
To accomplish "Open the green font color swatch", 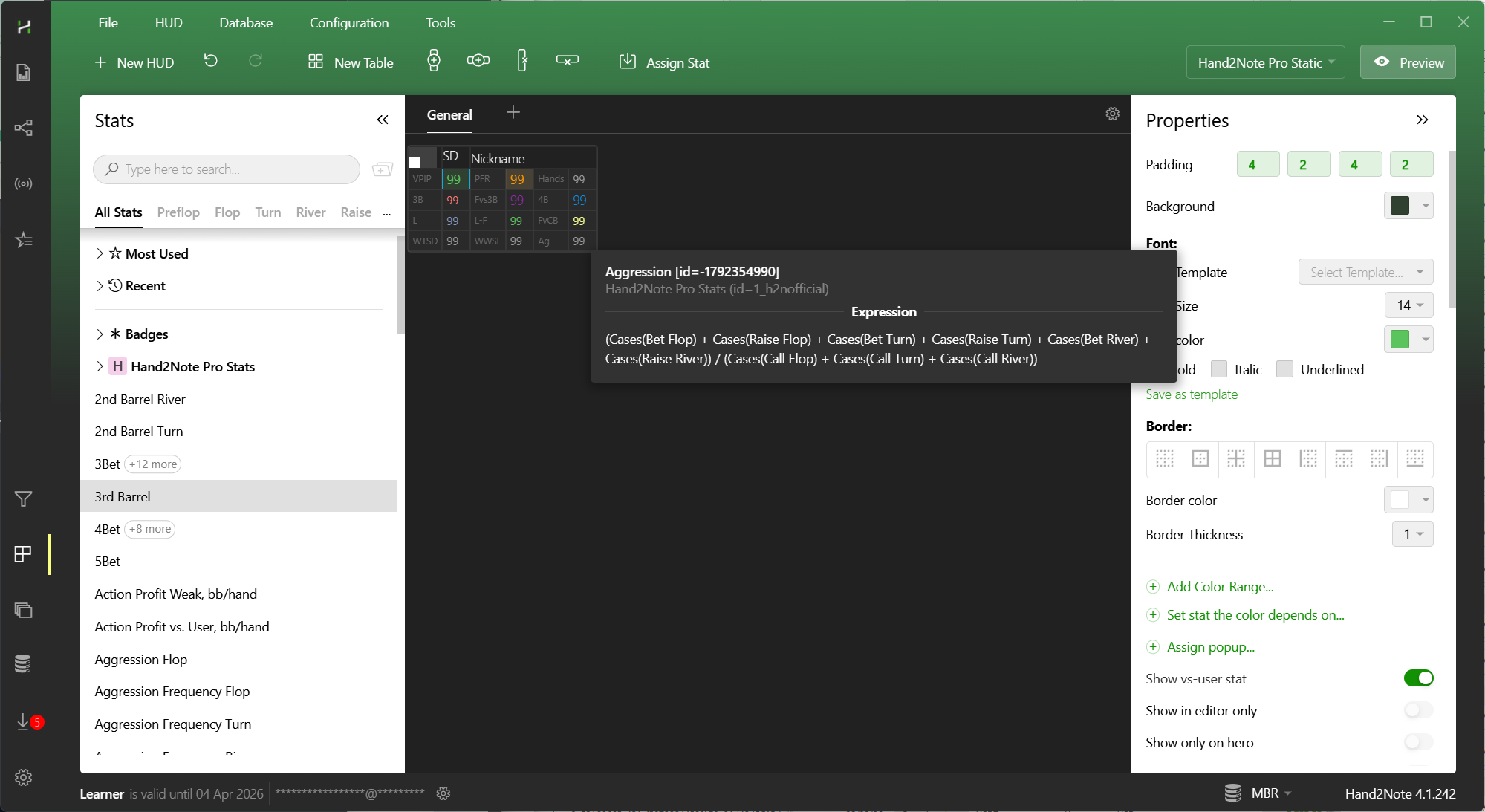I will tap(1400, 340).
